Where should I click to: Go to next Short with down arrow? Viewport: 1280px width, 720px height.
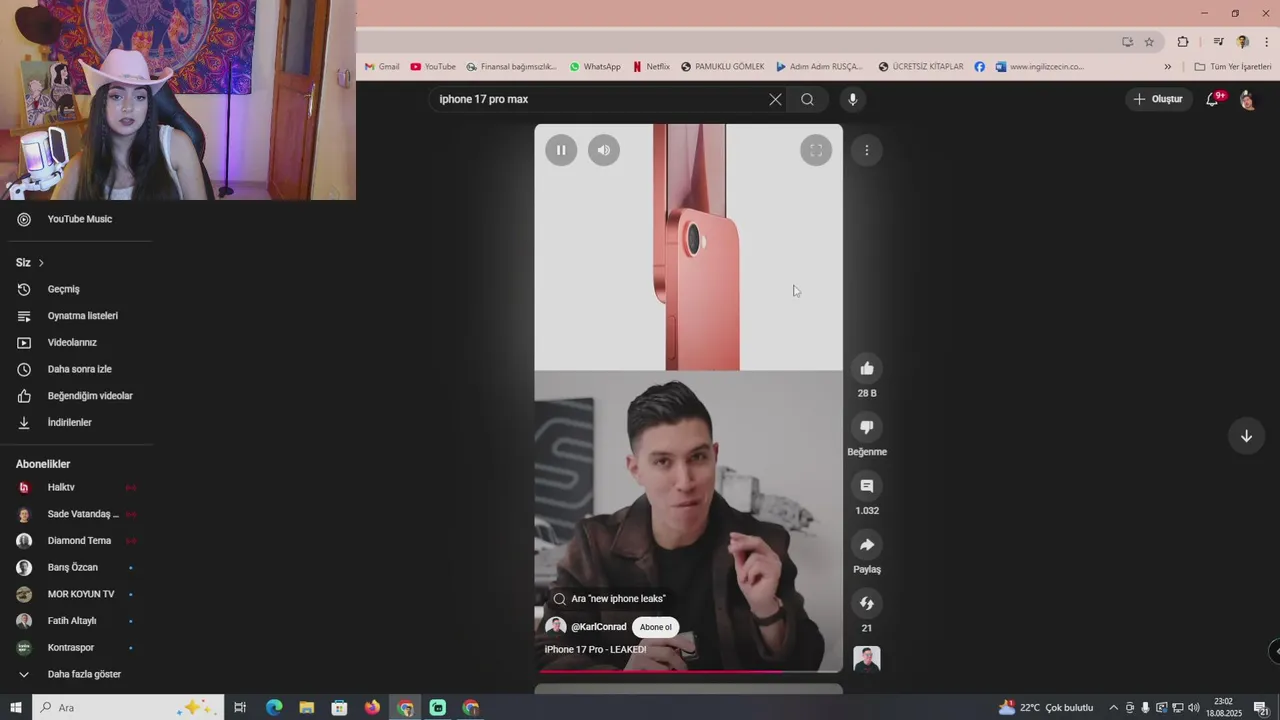click(1246, 436)
